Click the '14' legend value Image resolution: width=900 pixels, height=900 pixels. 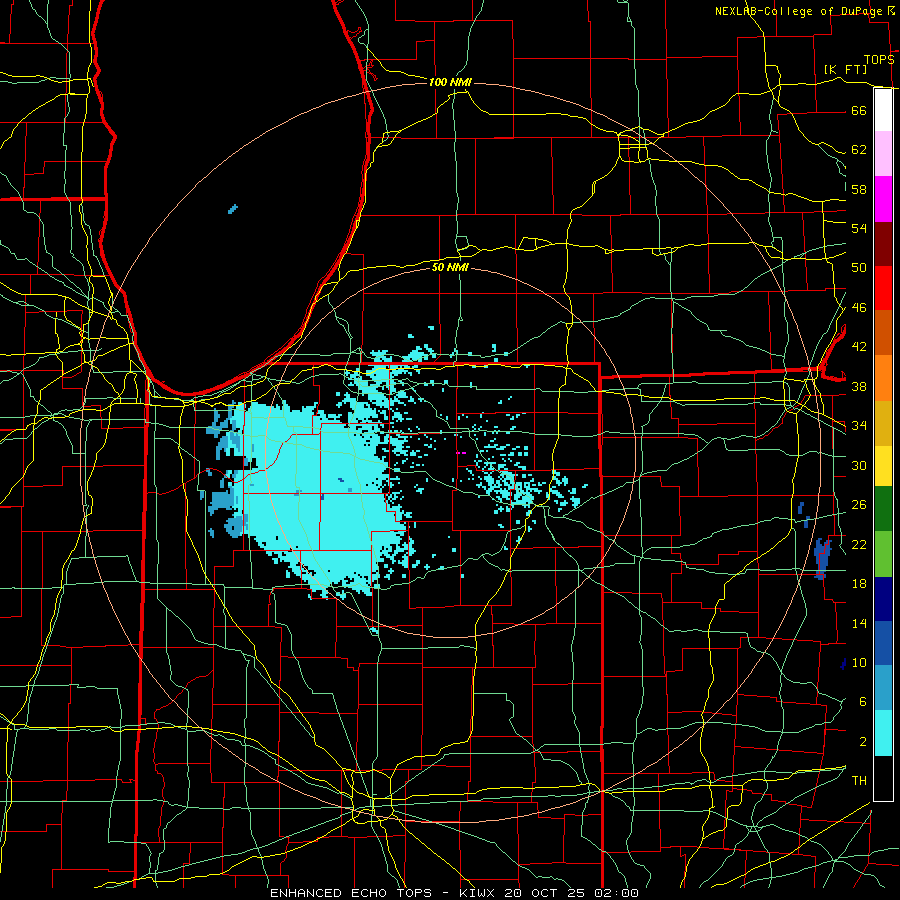tap(859, 623)
